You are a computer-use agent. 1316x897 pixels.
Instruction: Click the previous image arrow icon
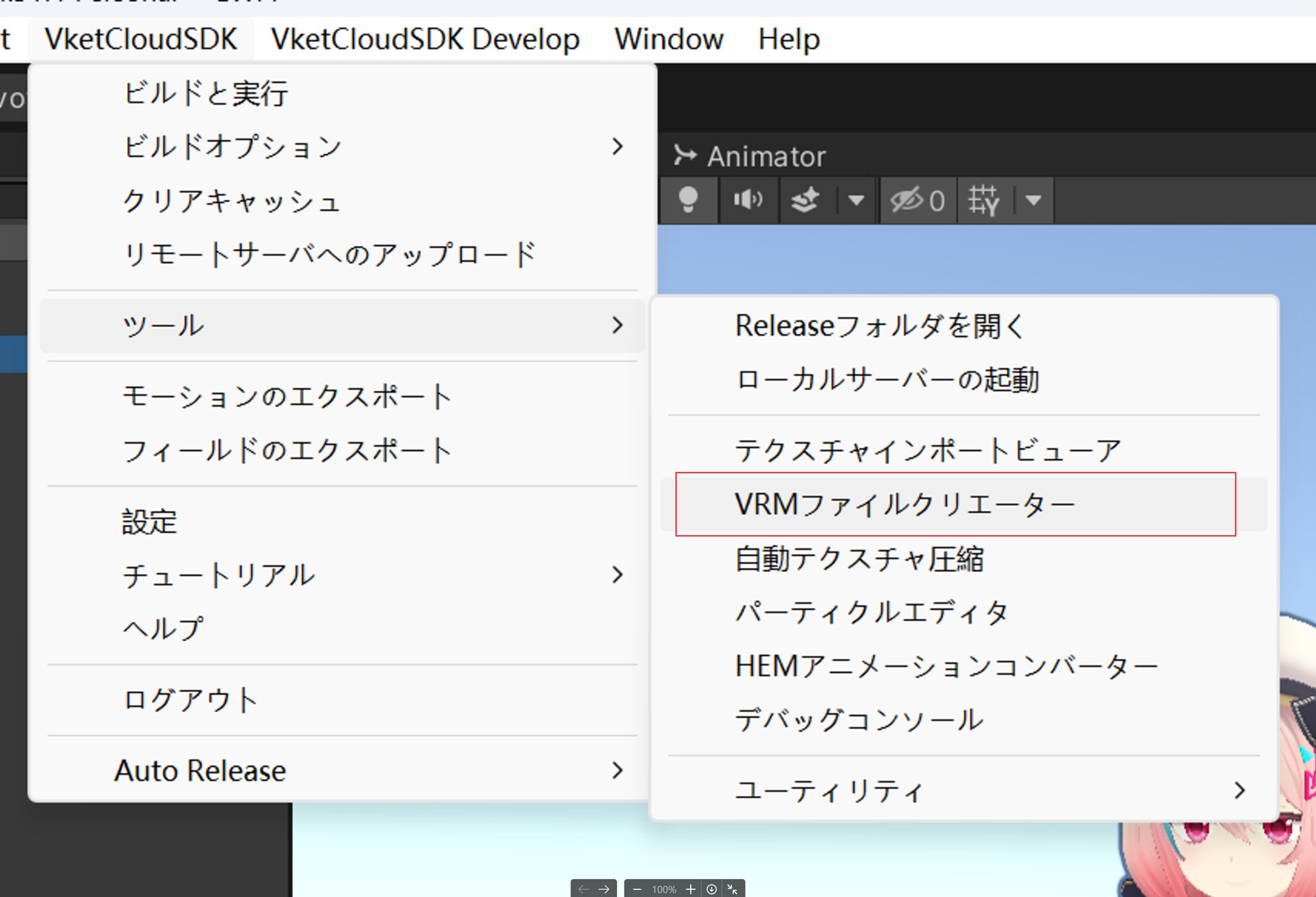[x=583, y=889]
